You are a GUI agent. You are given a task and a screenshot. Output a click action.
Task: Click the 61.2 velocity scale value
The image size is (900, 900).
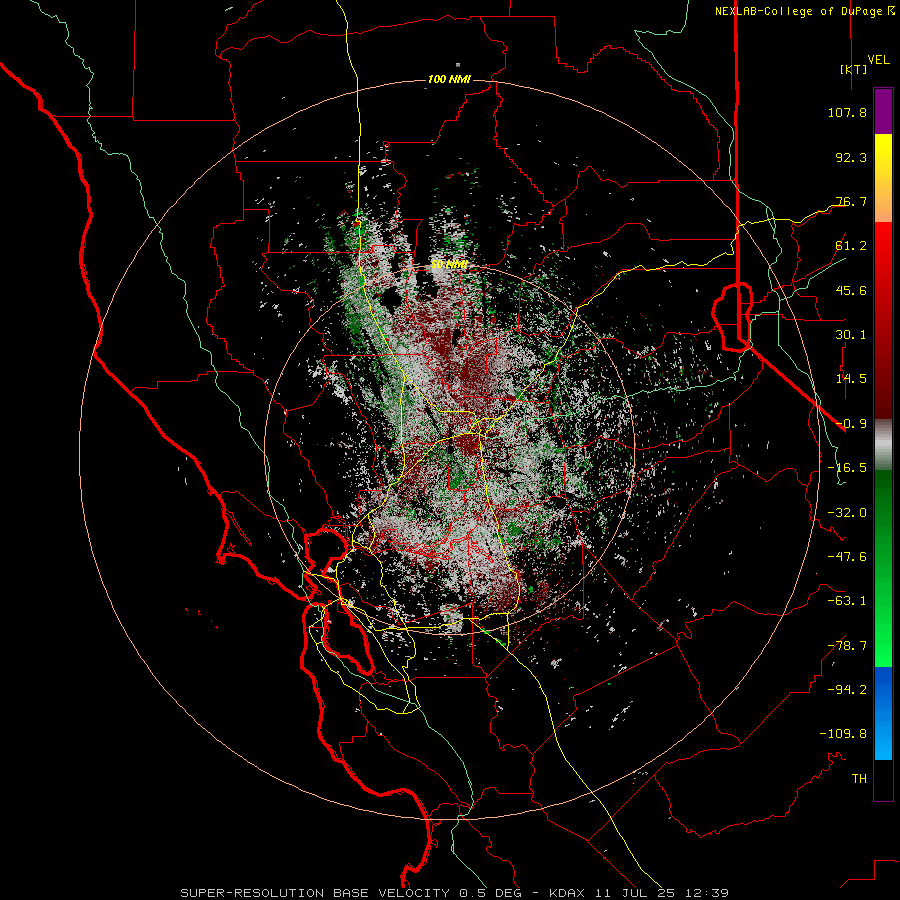point(851,246)
